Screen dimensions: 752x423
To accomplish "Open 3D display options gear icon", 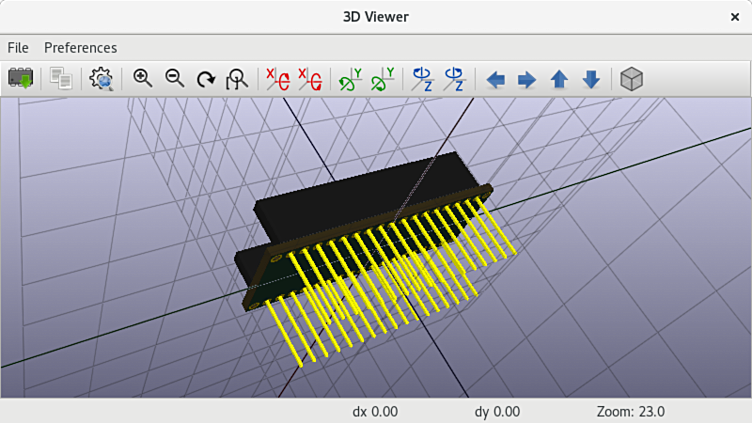I will click(101, 79).
